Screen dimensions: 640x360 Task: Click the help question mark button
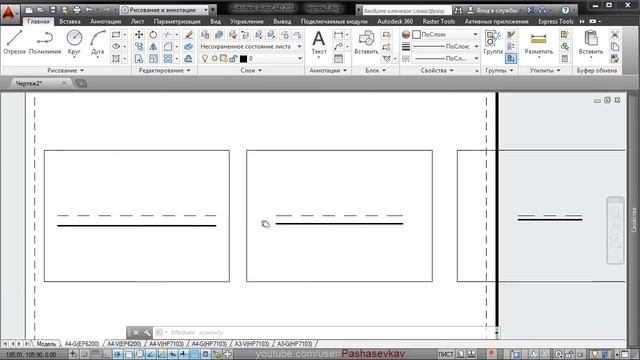pyautogui.click(x=565, y=10)
